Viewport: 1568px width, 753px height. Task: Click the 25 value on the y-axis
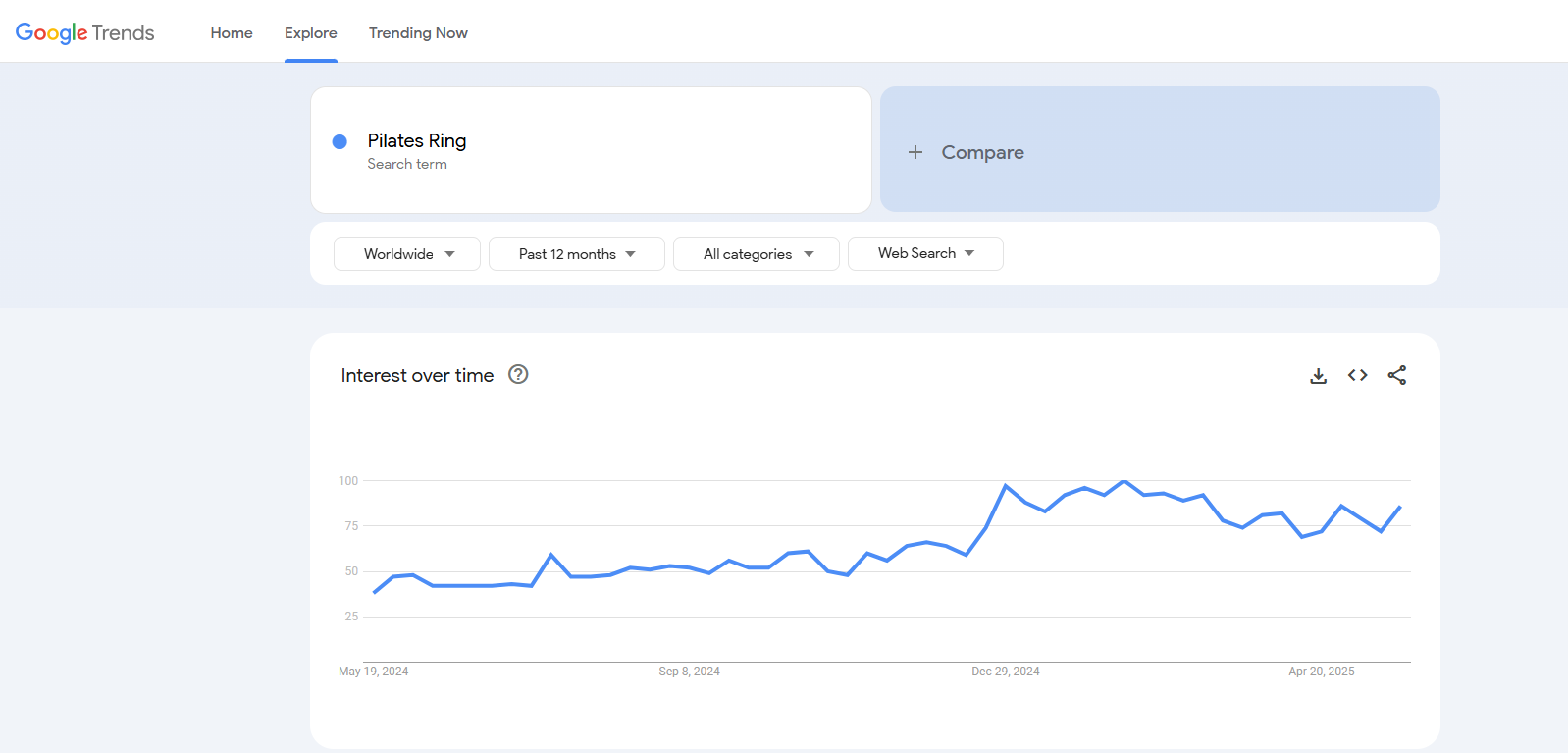click(351, 617)
